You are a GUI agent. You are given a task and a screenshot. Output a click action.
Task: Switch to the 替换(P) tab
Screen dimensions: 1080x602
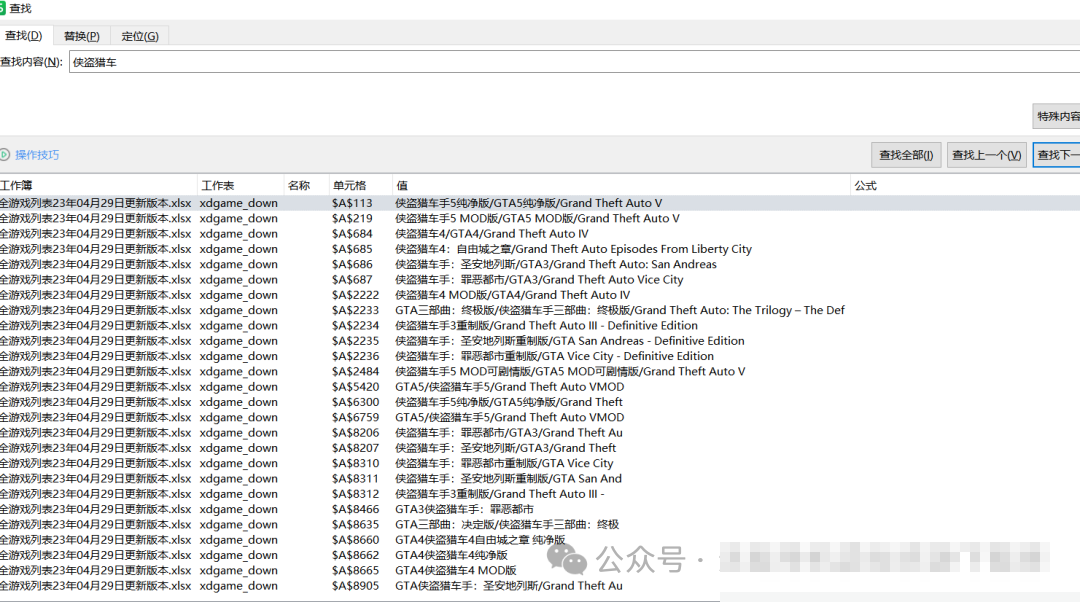pos(81,36)
